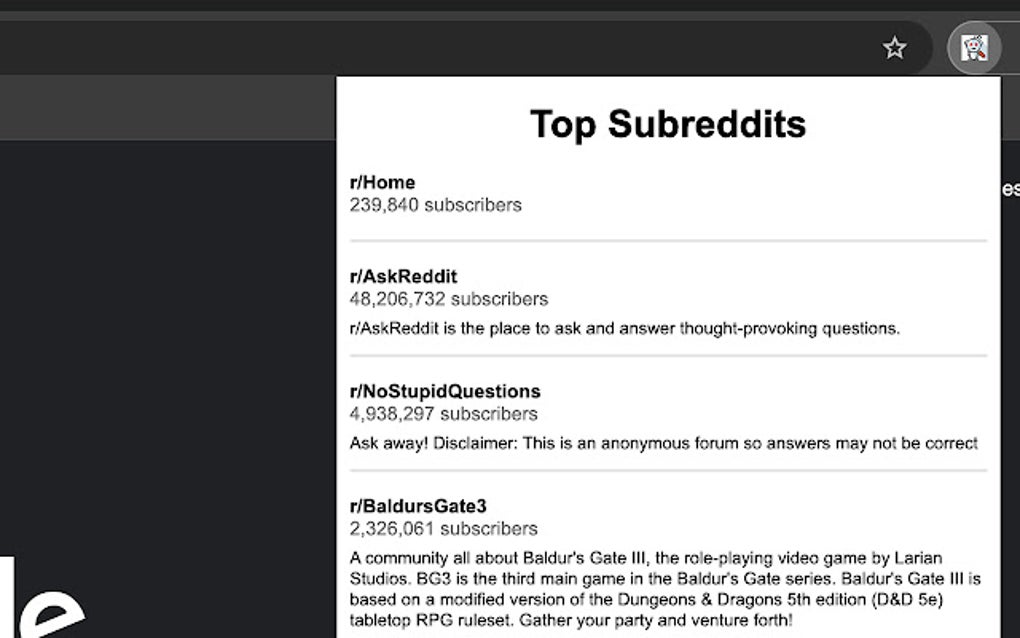Open r/NoStupidQuestions subreddit entry
The image size is (1020, 638).
(444, 391)
